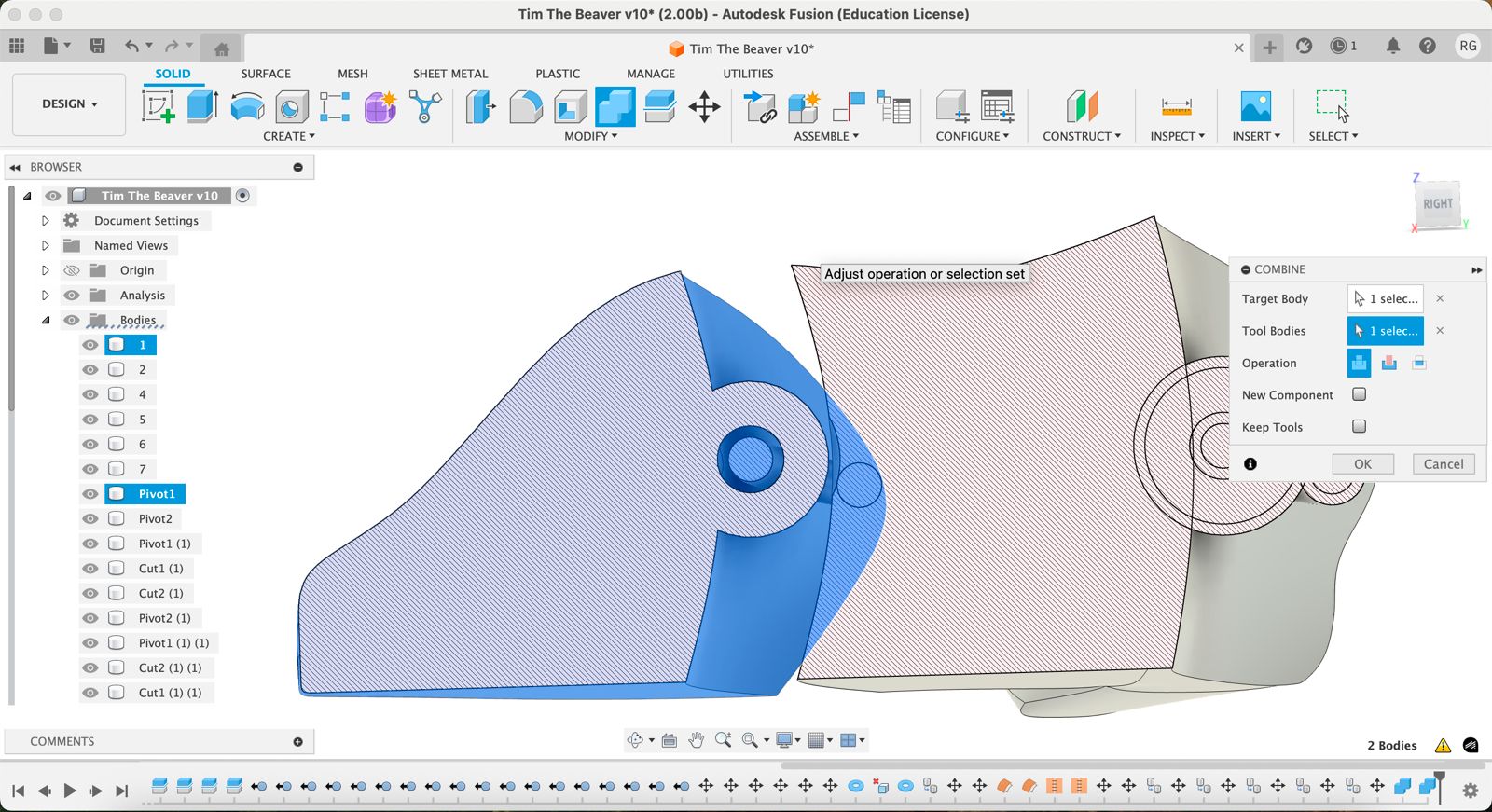Select the Fillet tool in Modify
Image resolution: width=1492 pixels, height=812 pixels.
pos(525,107)
